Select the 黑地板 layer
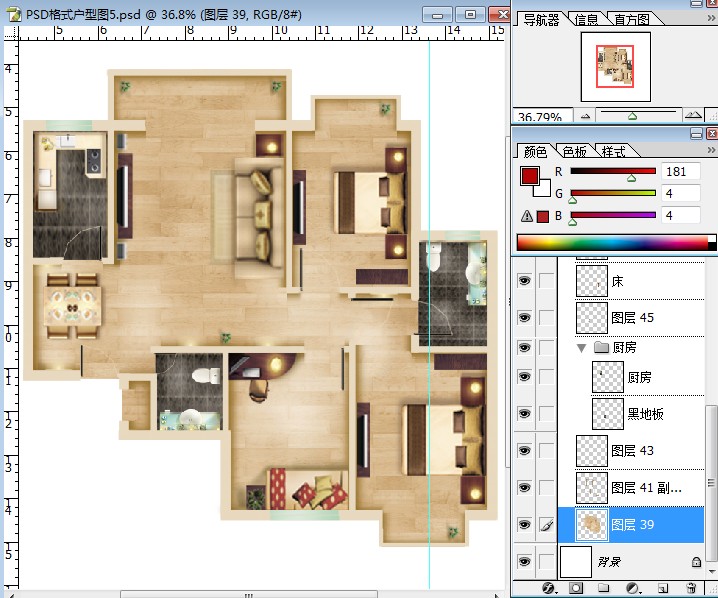Screen dimensions: 718x598 [x=648, y=414]
